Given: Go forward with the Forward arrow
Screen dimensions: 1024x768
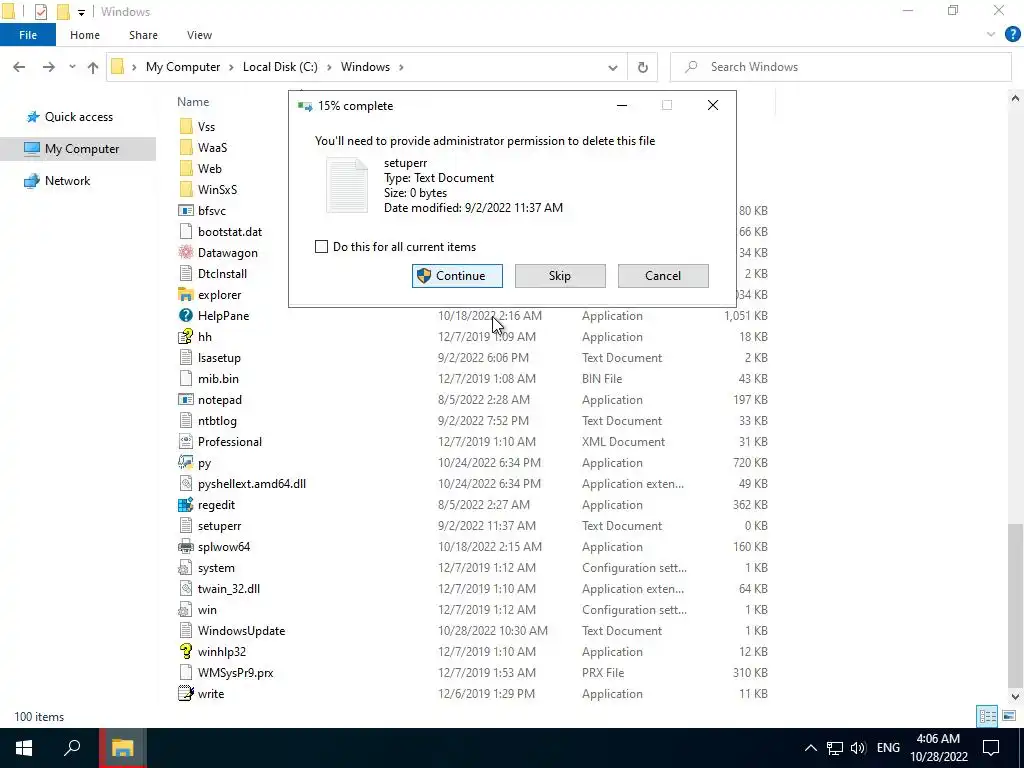Looking at the screenshot, I should click(49, 67).
